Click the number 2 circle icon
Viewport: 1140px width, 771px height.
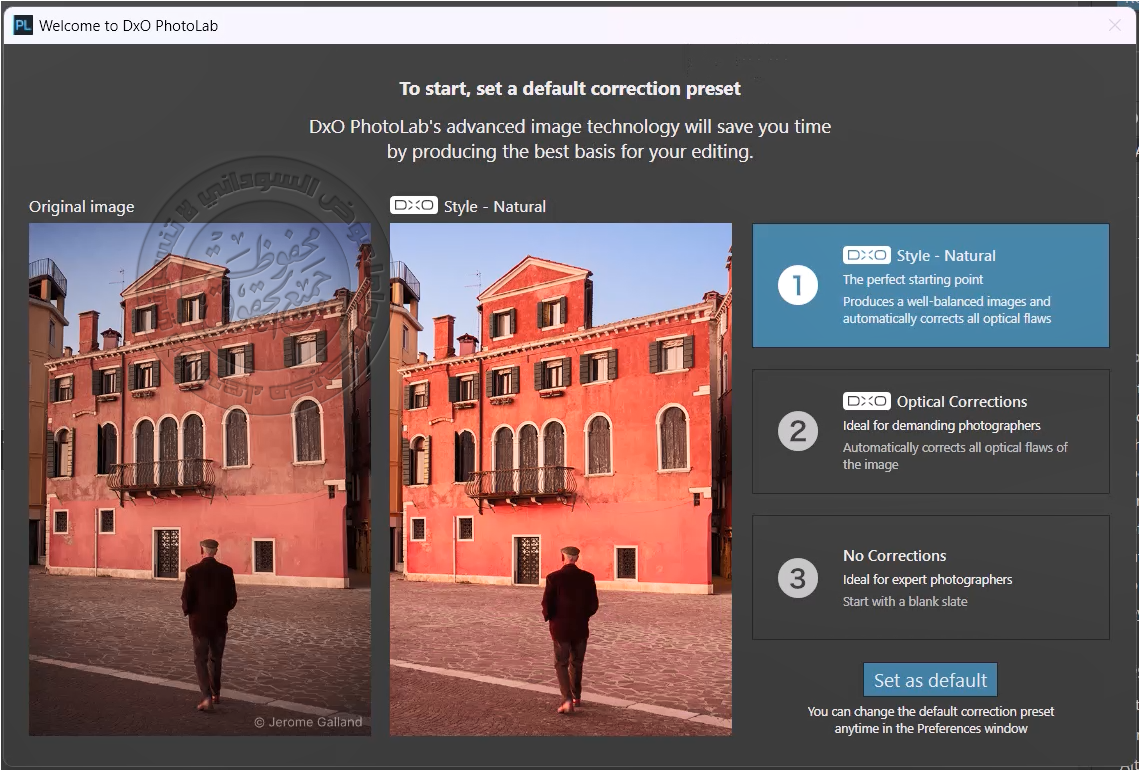tap(798, 431)
